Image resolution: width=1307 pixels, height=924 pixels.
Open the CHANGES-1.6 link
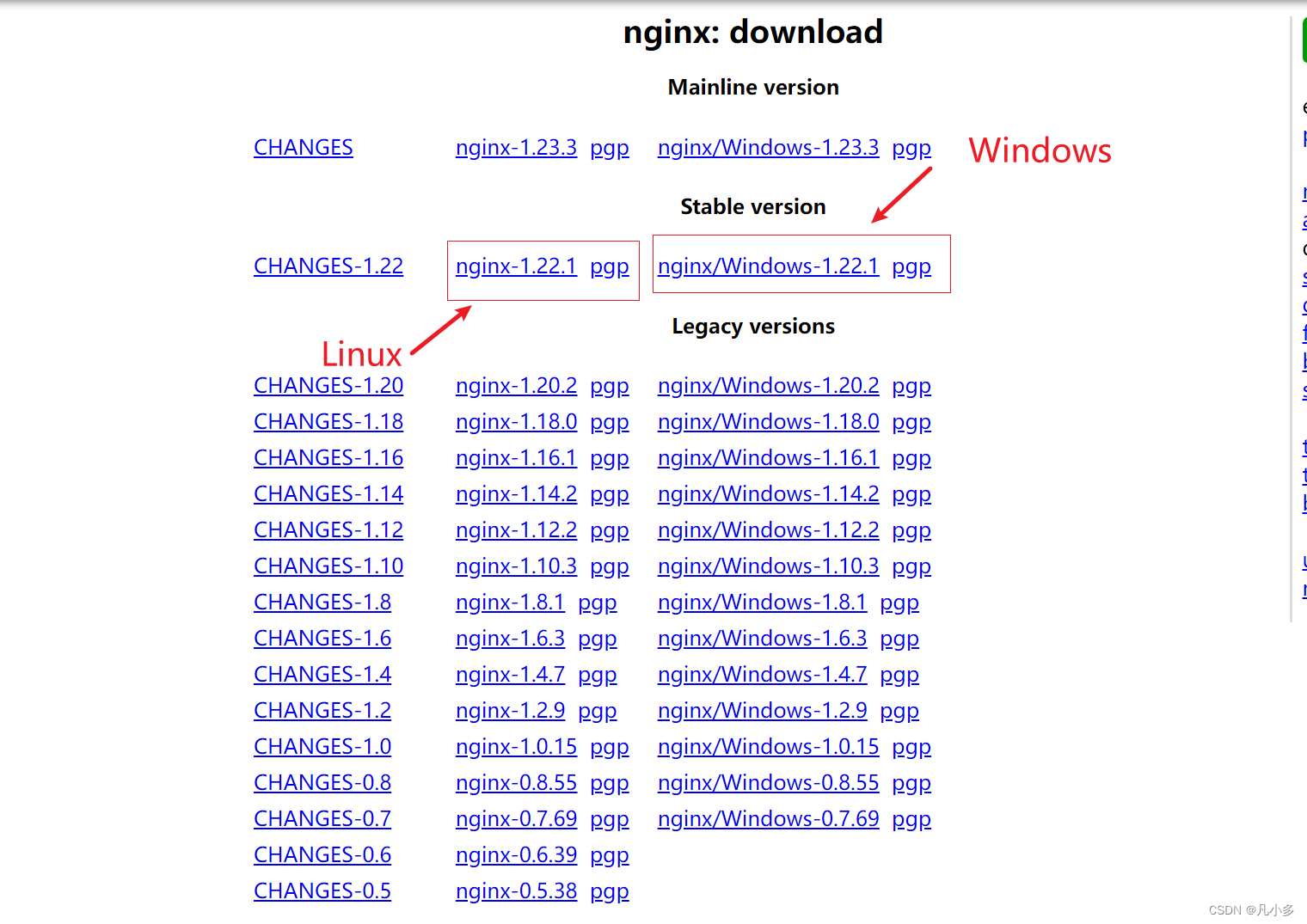pos(322,639)
